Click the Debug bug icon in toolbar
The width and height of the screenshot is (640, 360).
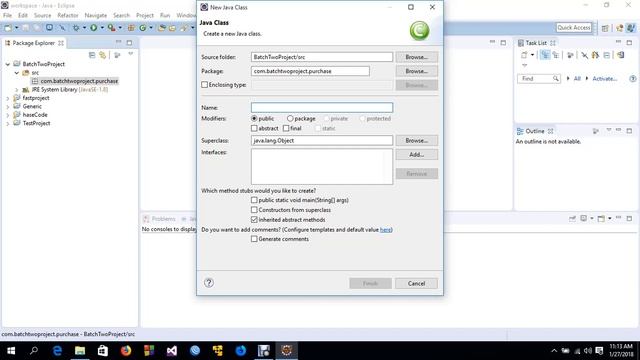76,28
